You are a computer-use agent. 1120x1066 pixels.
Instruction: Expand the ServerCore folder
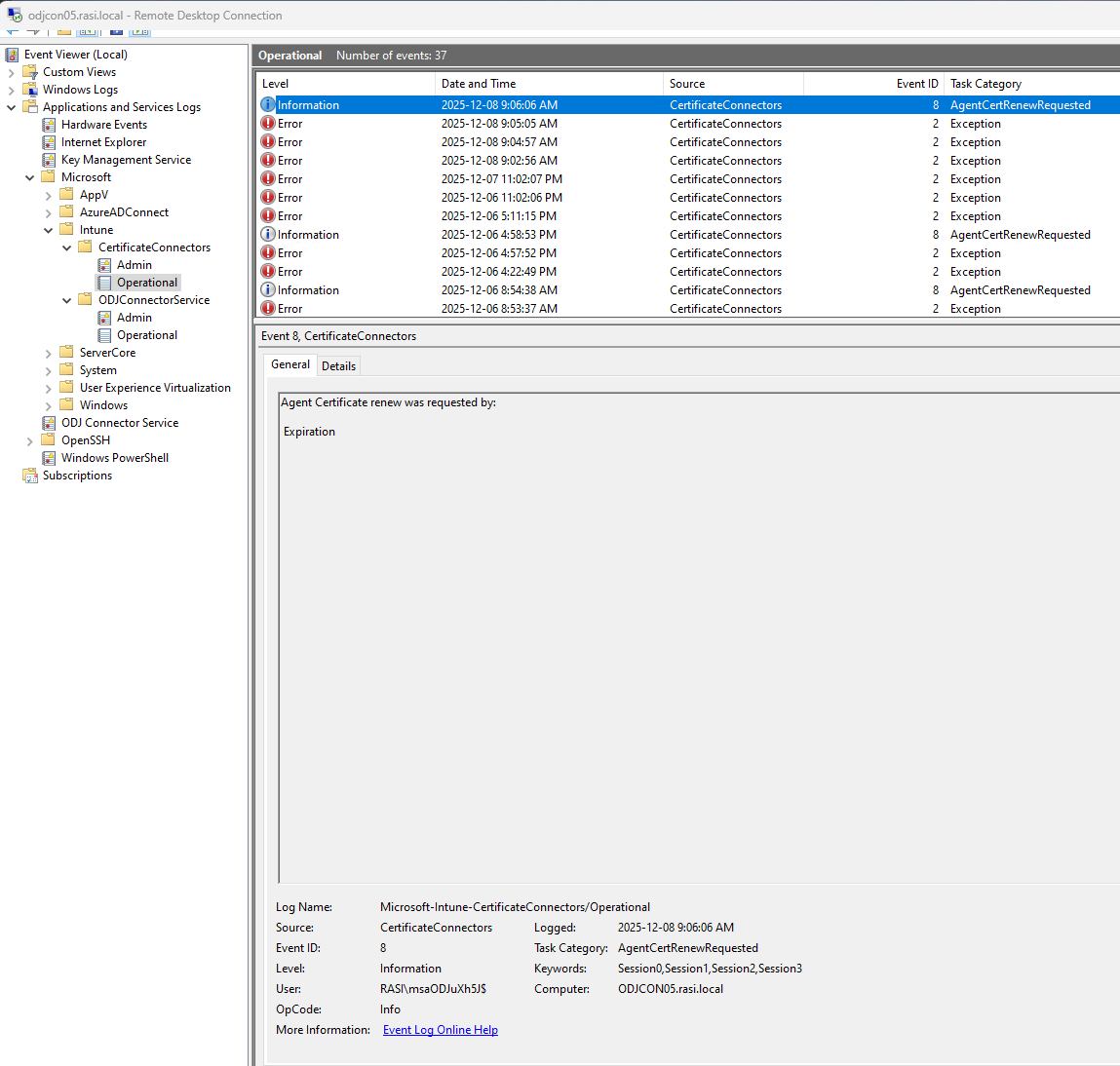click(x=49, y=354)
